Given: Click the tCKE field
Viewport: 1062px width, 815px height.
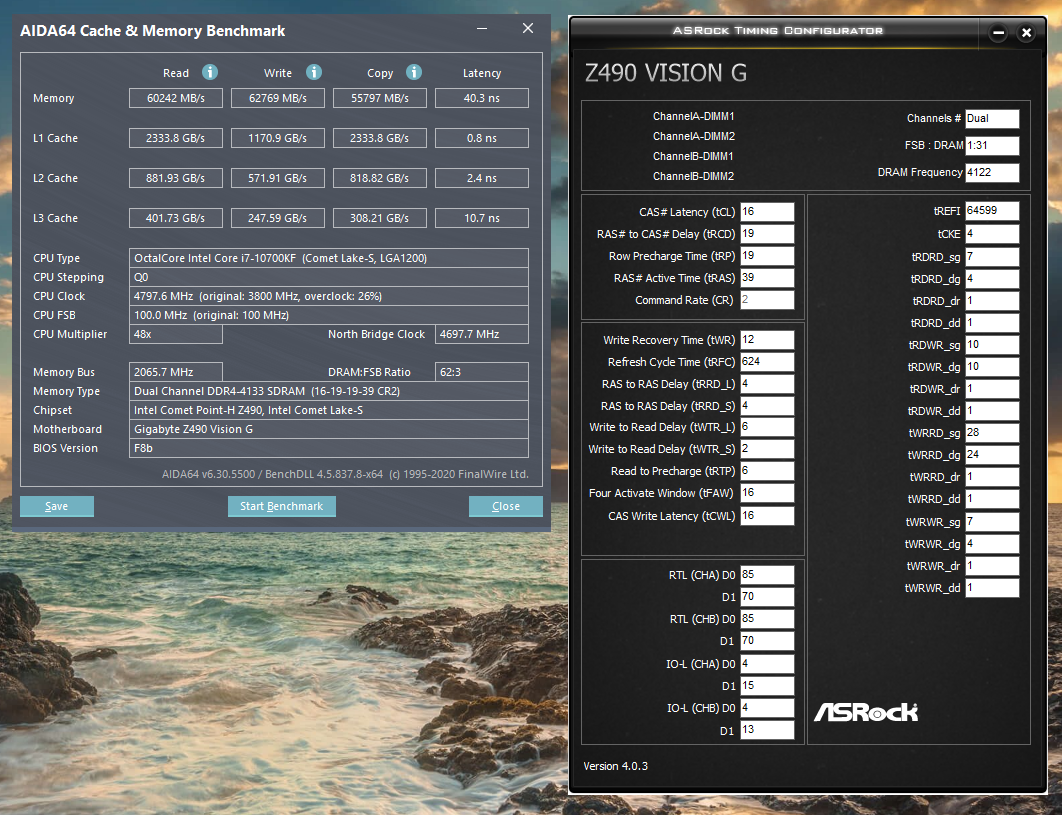Looking at the screenshot, I should (992, 234).
